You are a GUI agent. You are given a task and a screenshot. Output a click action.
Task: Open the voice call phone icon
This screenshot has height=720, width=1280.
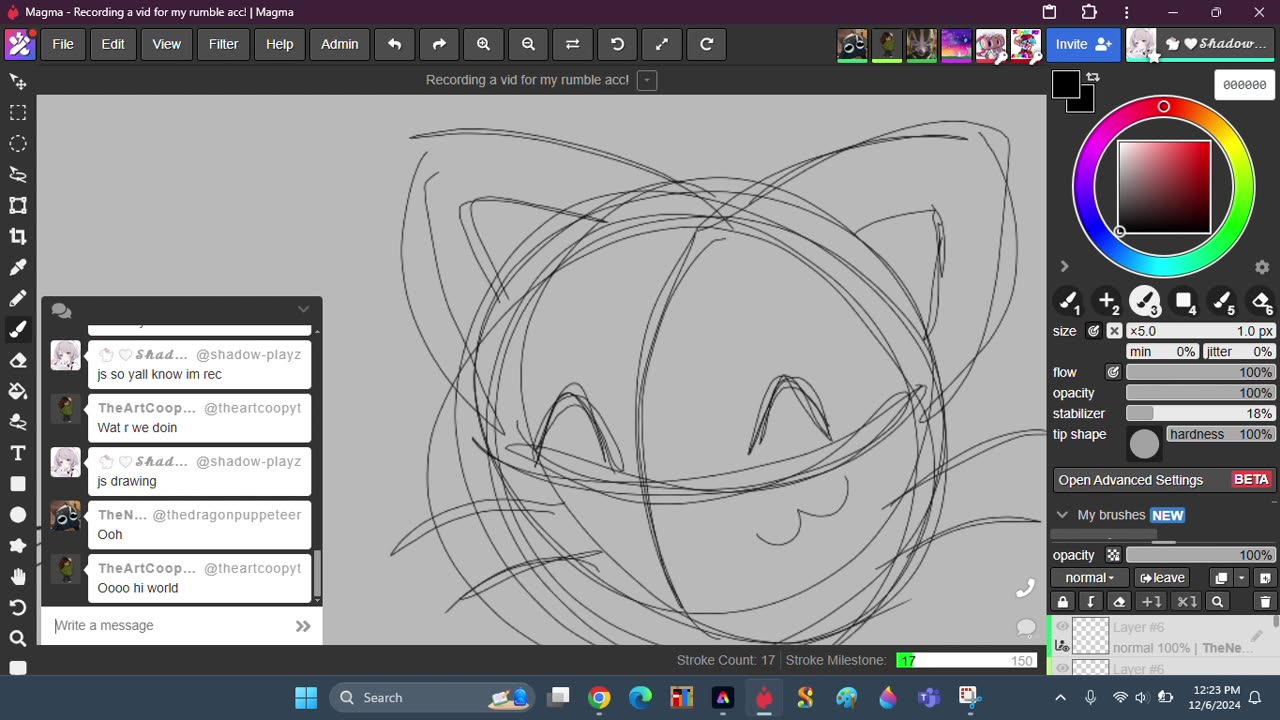click(1025, 589)
